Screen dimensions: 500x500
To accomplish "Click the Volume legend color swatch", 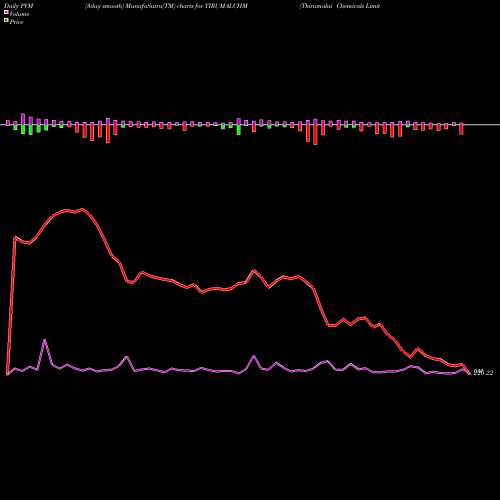I will tap(6, 12).
